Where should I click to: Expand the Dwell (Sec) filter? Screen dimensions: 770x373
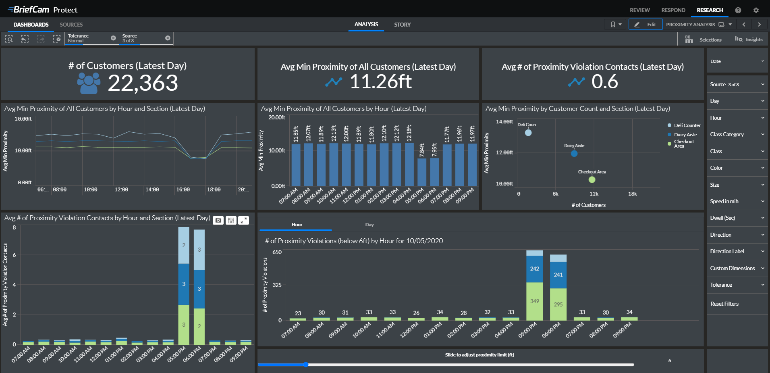pos(736,217)
